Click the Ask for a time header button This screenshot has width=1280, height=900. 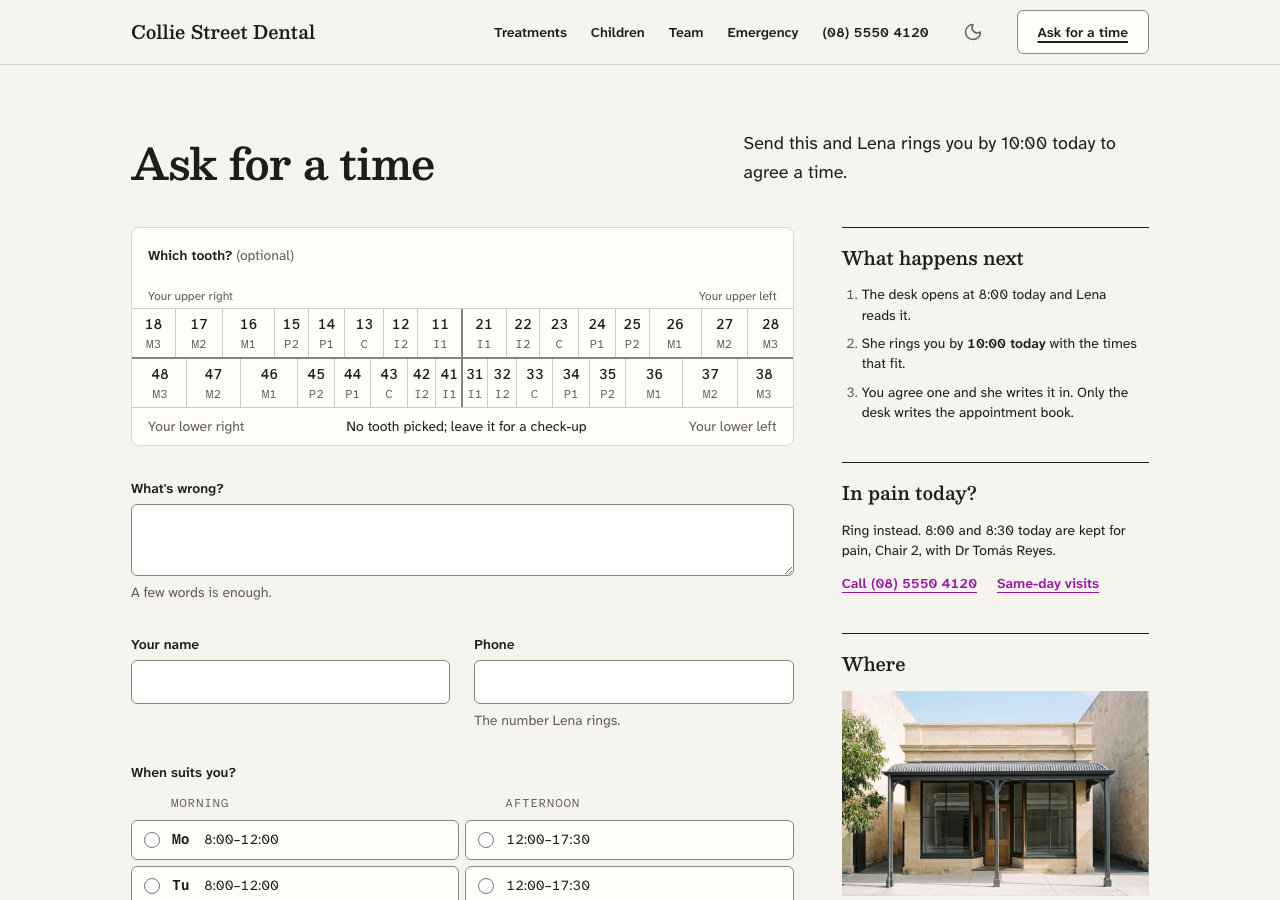[x=1082, y=32]
